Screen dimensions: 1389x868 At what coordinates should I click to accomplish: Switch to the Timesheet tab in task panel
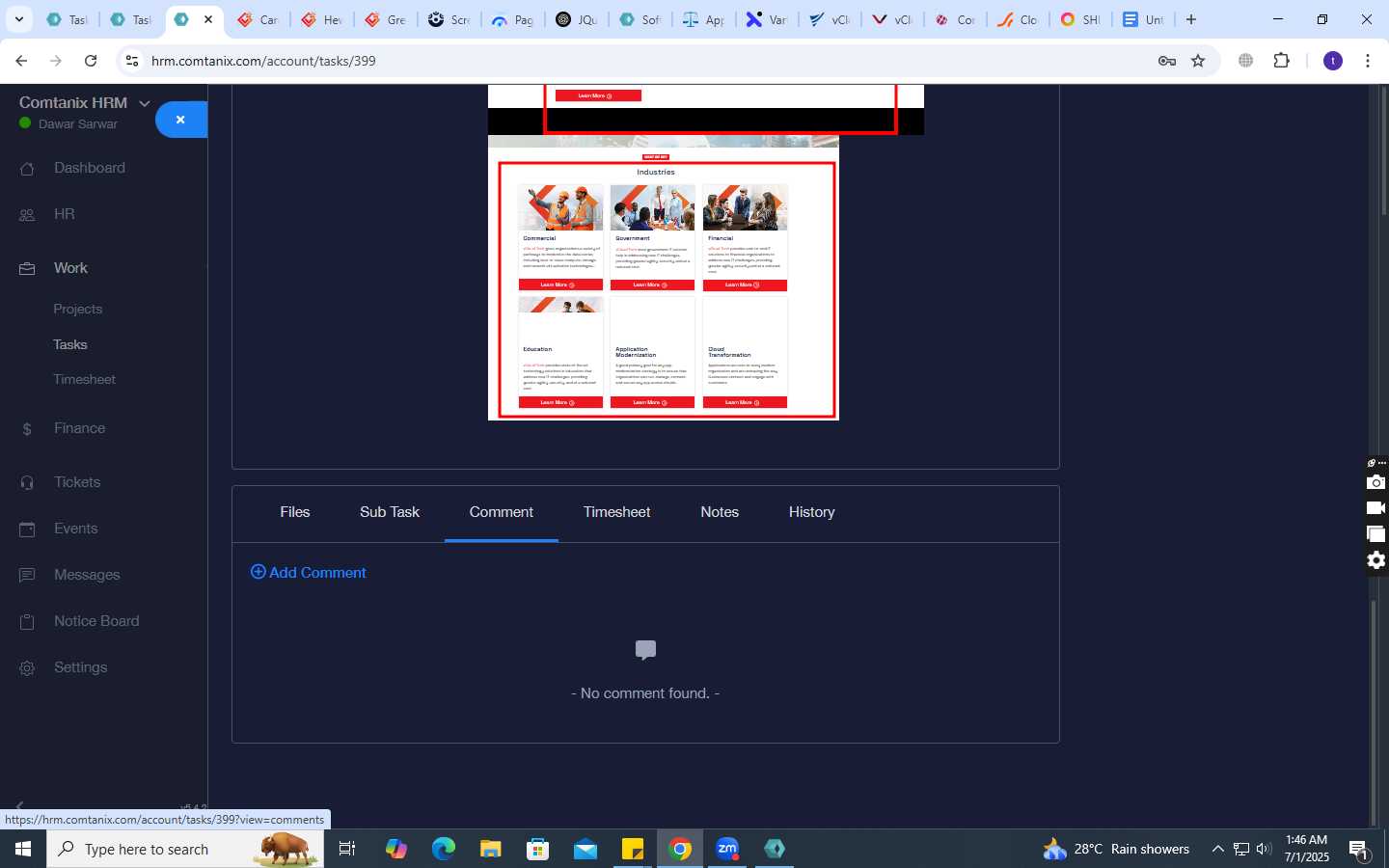point(616,512)
